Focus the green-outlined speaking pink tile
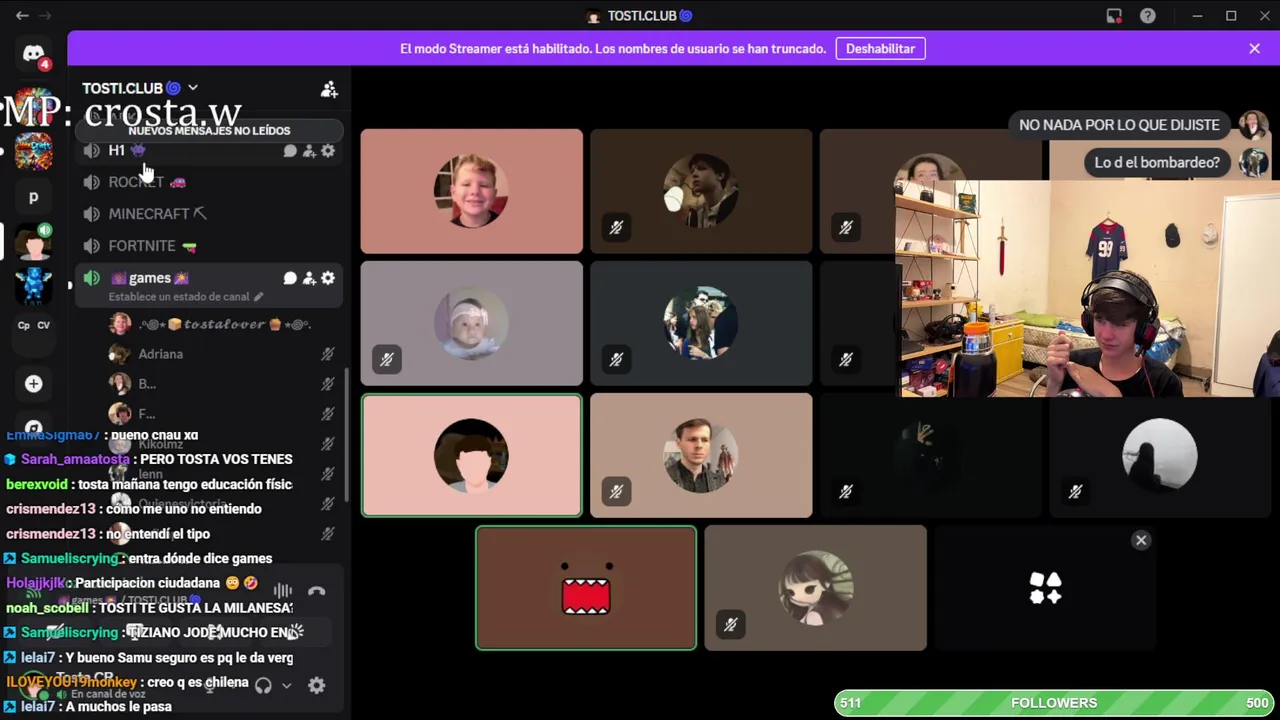The height and width of the screenshot is (720, 1280). pyautogui.click(x=471, y=455)
